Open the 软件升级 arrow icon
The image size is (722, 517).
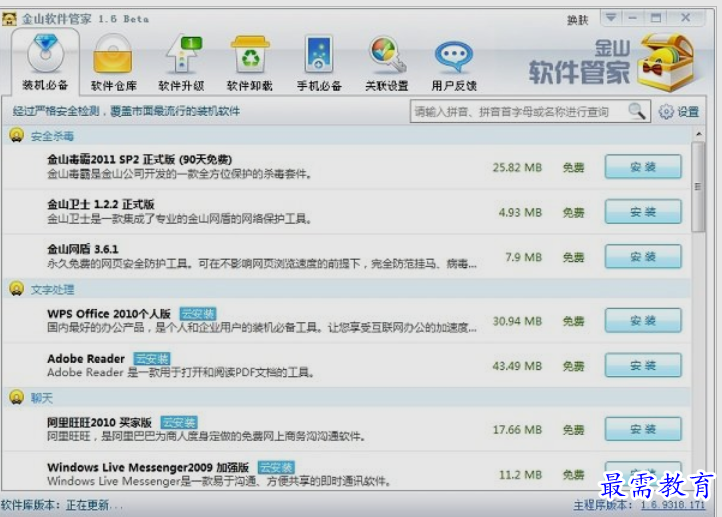click(184, 54)
